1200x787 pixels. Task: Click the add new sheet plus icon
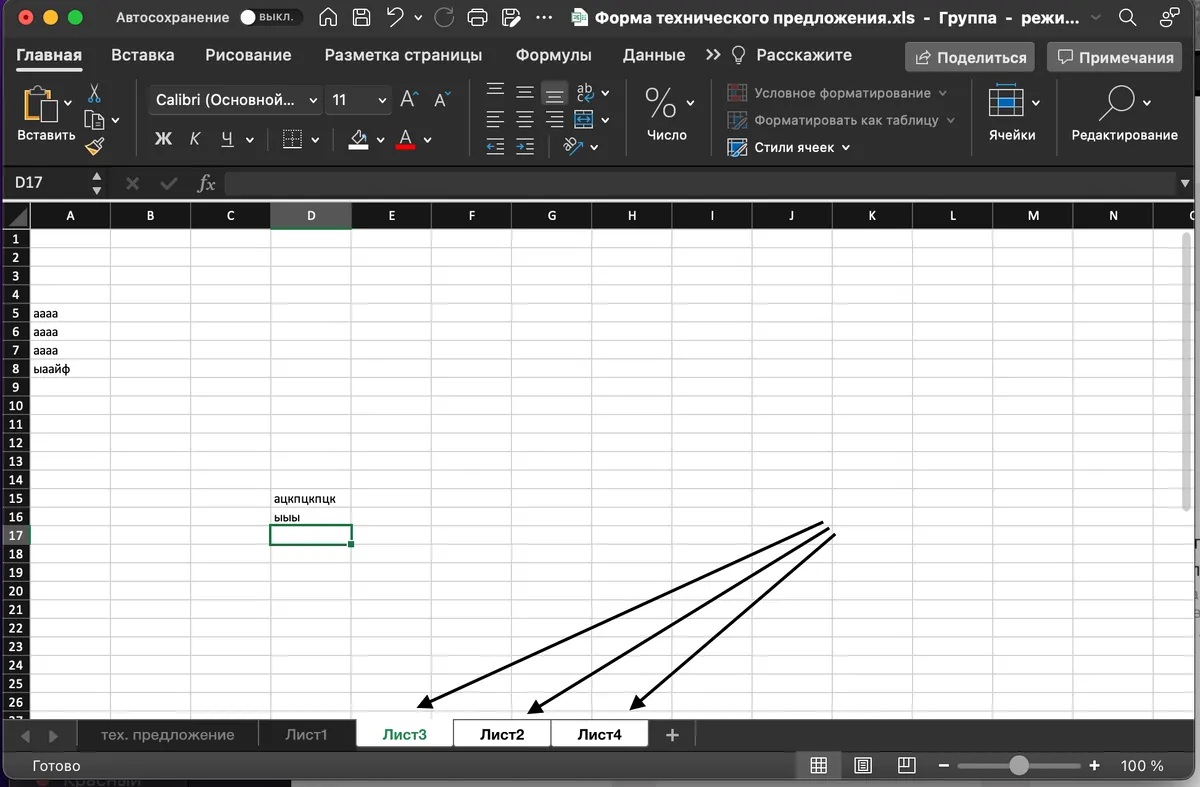click(672, 735)
